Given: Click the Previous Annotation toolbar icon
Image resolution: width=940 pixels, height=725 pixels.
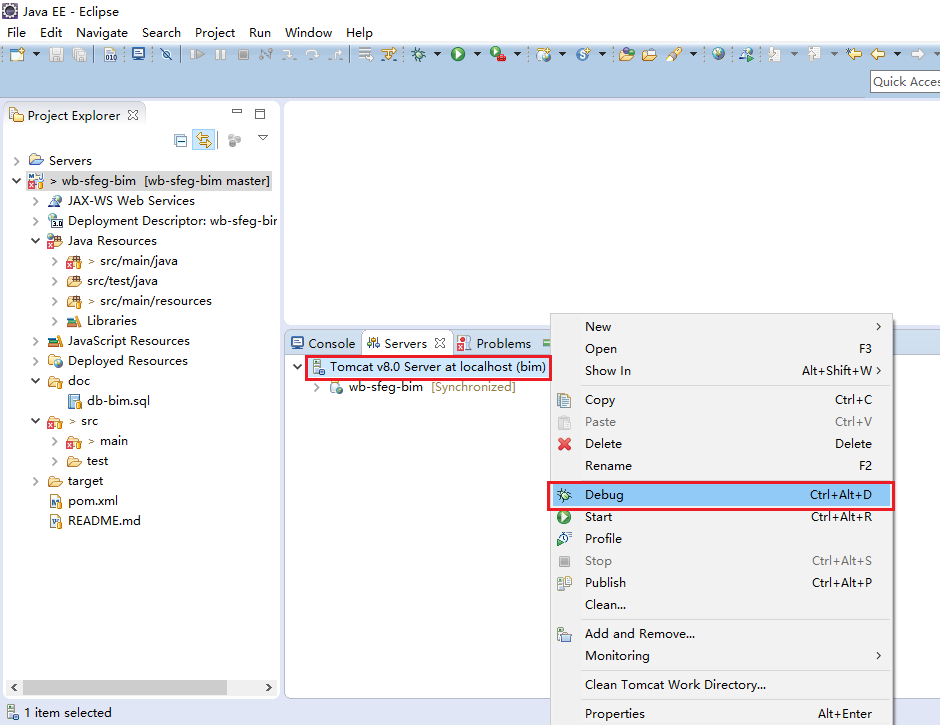Looking at the screenshot, I should coord(814,55).
